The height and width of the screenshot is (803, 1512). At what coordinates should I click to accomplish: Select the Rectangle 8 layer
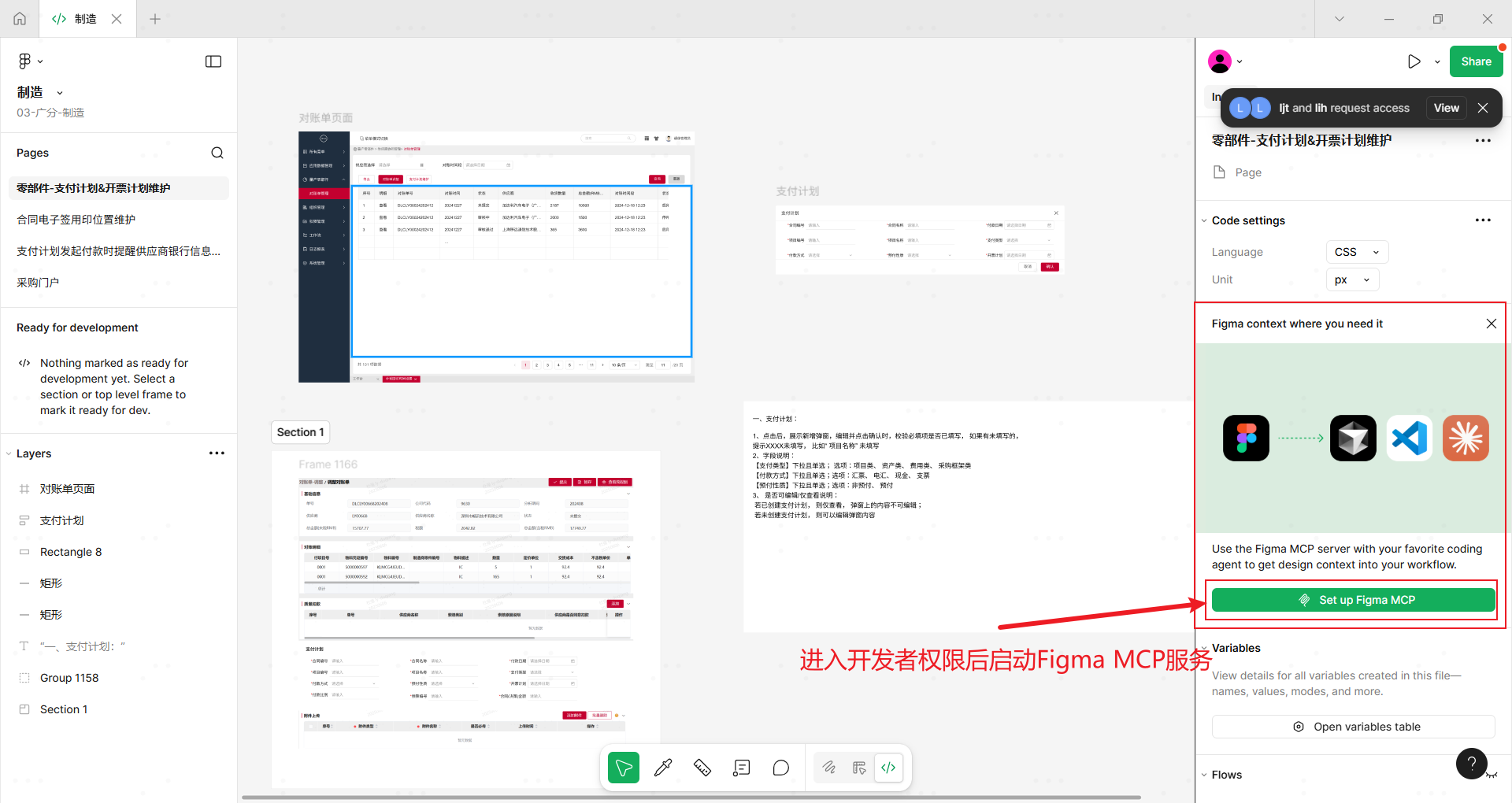[71, 552]
